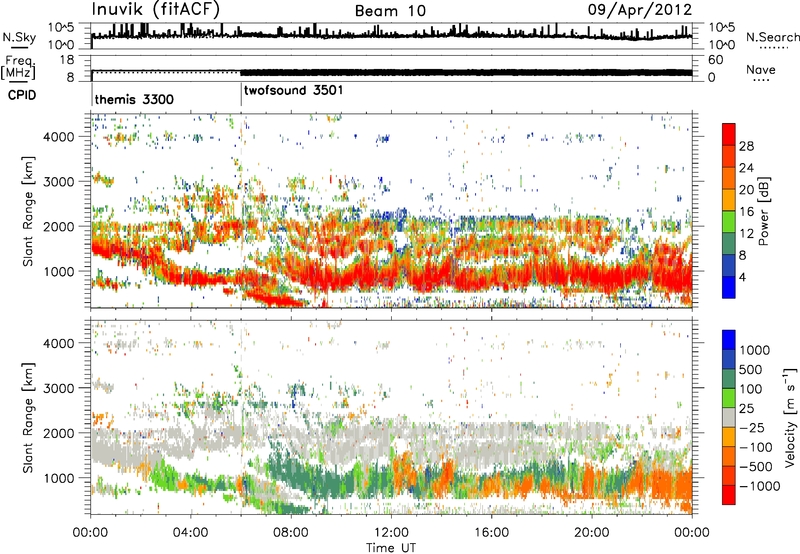This screenshot has height=554, width=800.
Task: Click the '-1000' Velocity scale value
Action: (759, 486)
